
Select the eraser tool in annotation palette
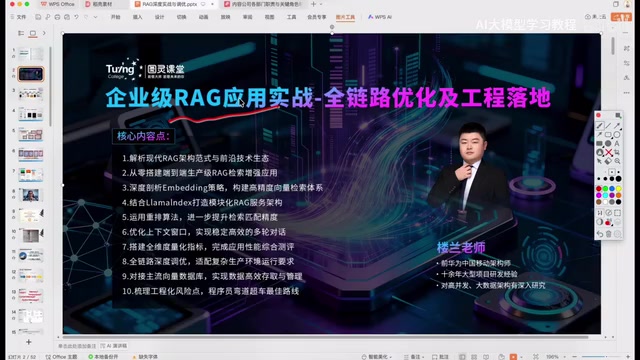coord(609,161)
